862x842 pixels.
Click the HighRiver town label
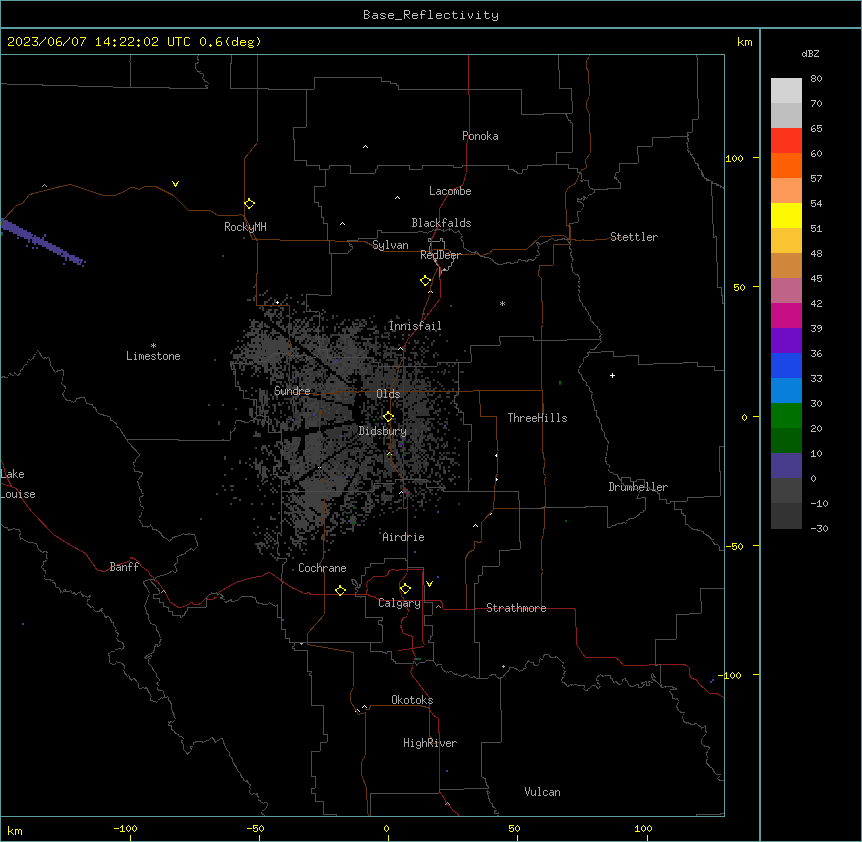point(430,743)
